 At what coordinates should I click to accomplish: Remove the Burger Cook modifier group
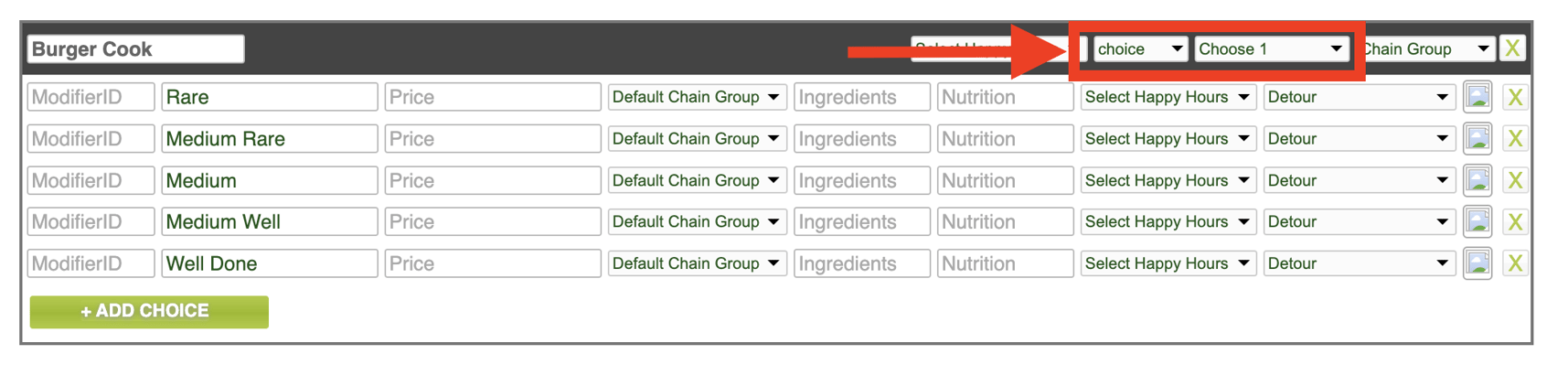1512,48
